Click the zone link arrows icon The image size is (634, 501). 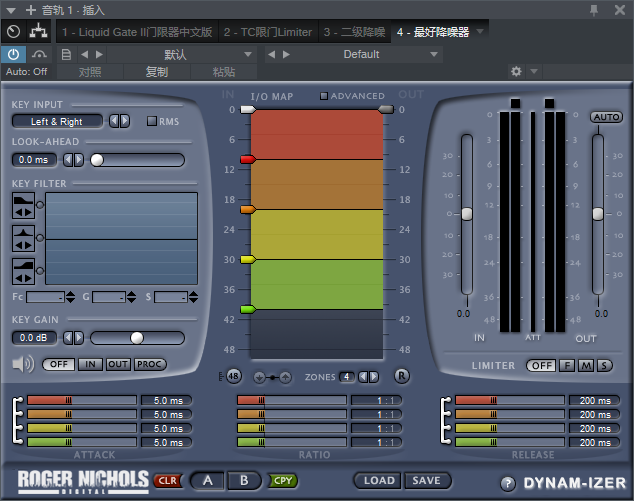273,378
